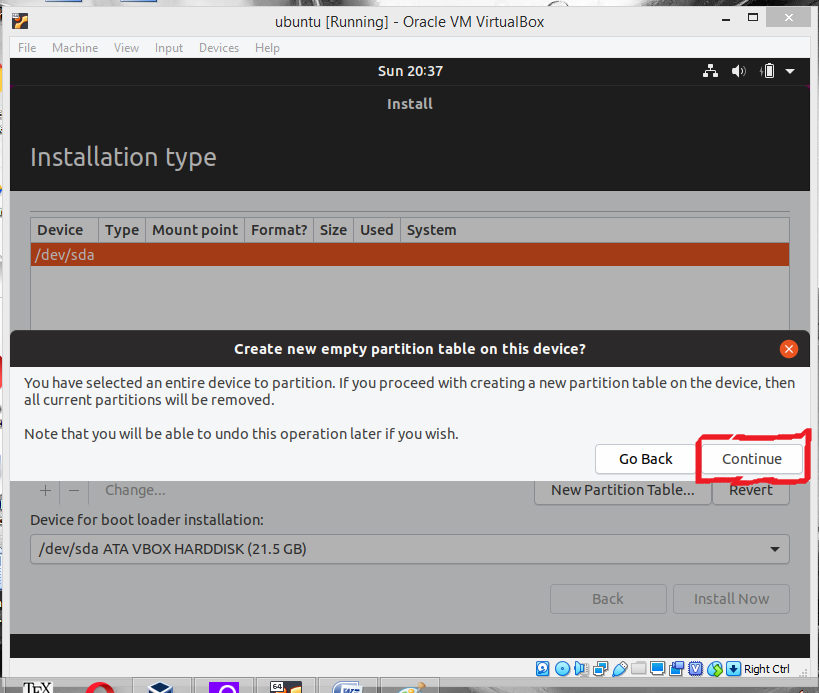Expand the Ubuntu system menu arrow
819x693 pixels.
point(790,71)
